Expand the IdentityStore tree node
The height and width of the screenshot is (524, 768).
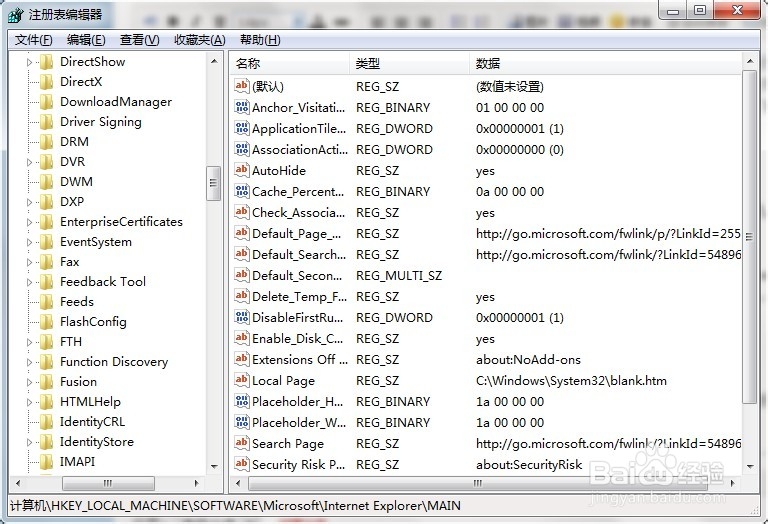click(29, 442)
